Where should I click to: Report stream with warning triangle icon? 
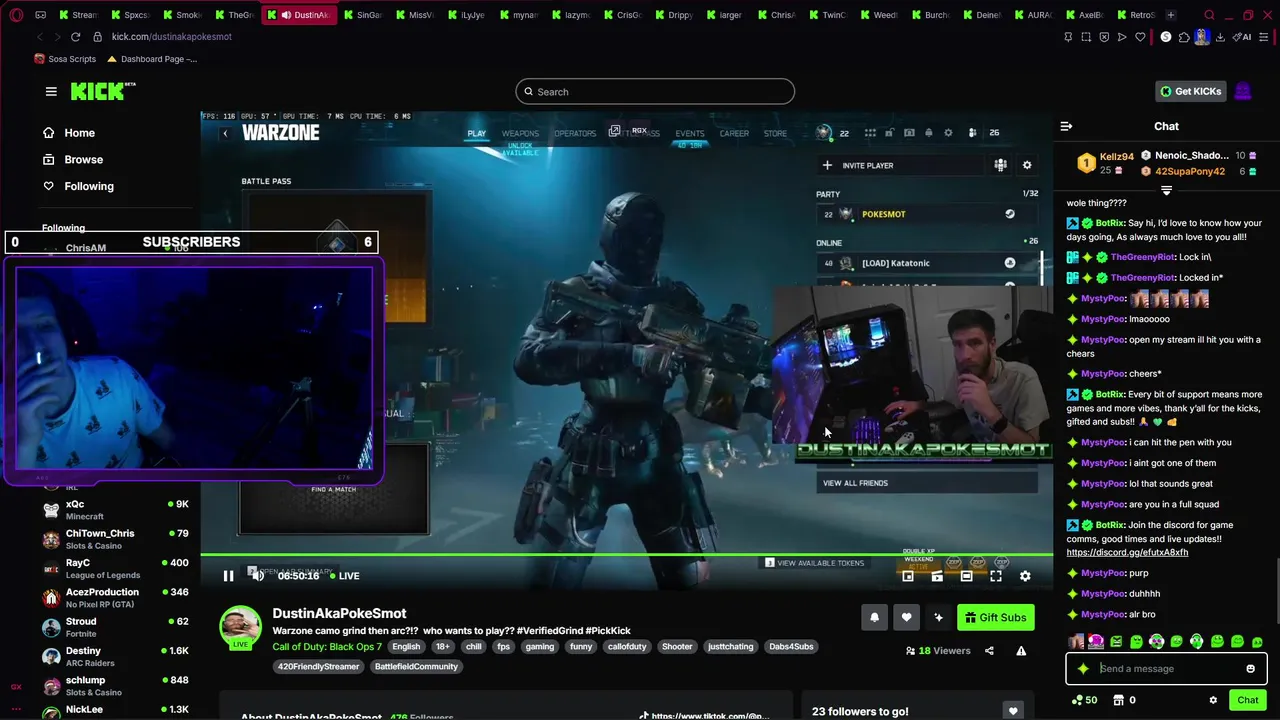pyautogui.click(x=1021, y=651)
